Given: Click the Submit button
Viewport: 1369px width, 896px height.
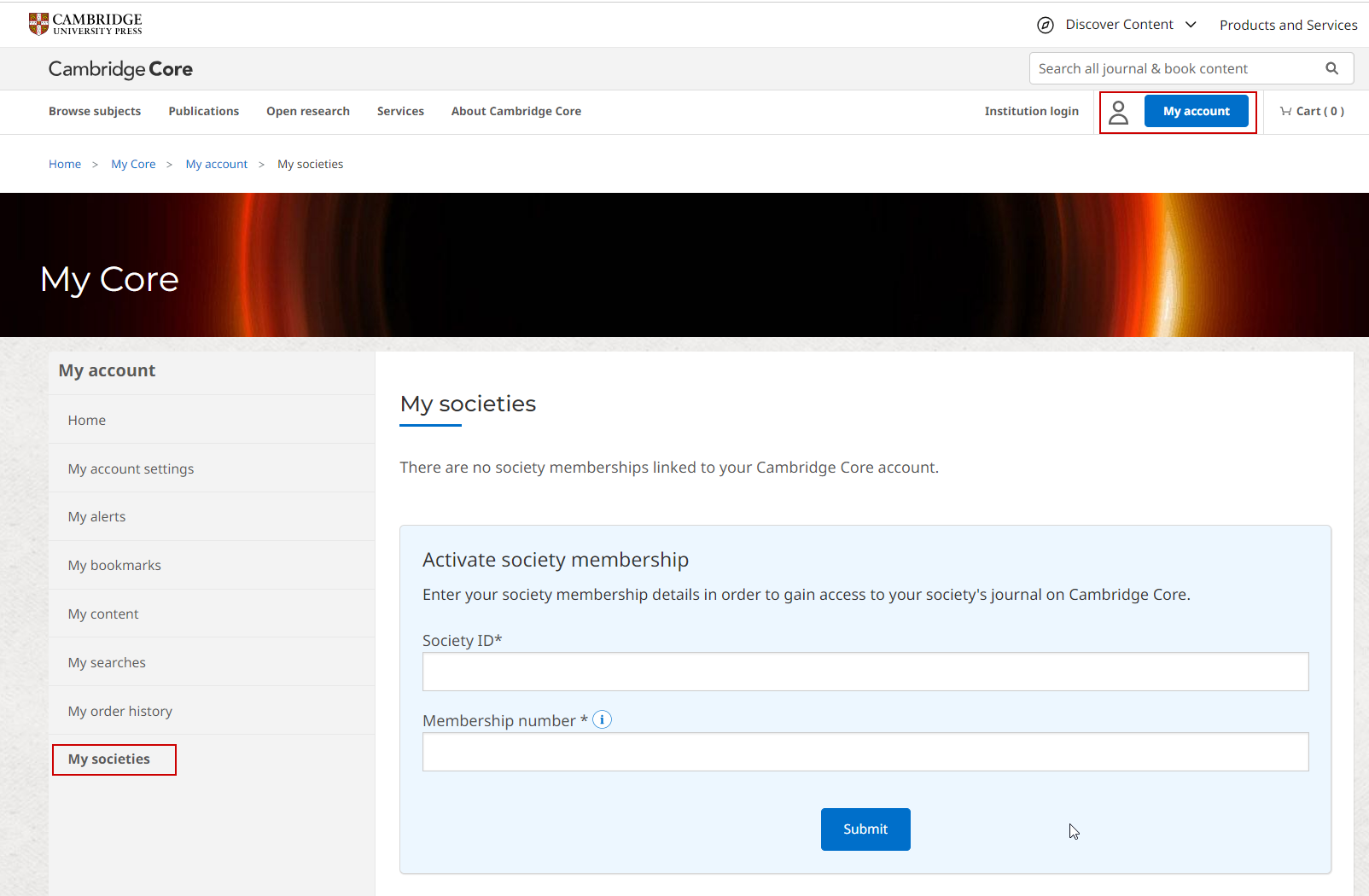Looking at the screenshot, I should pyautogui.click(x=865, y=829).
